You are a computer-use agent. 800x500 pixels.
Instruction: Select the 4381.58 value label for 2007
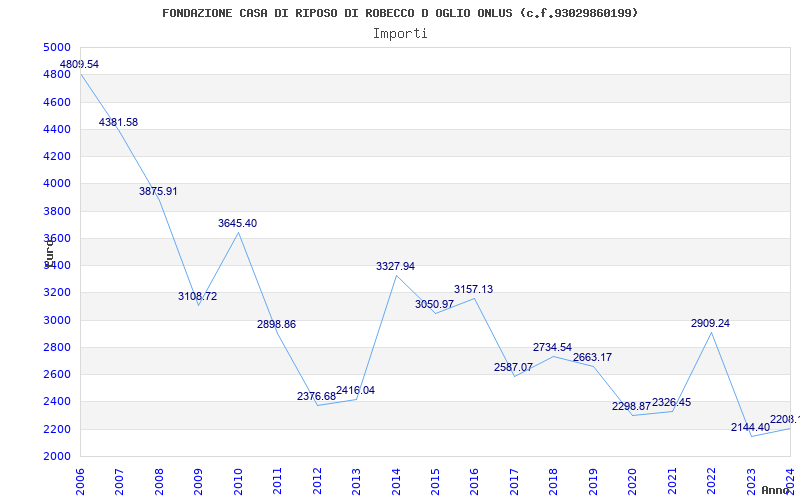[118, 122]
